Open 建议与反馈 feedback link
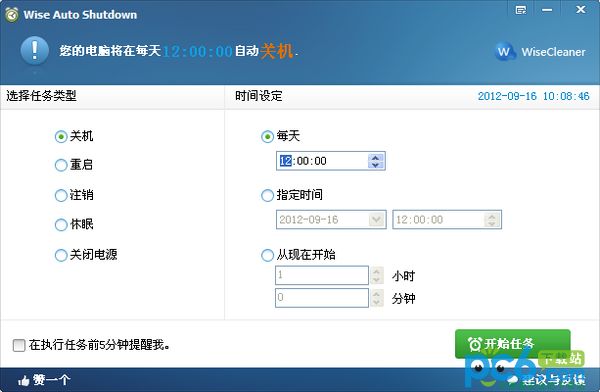 [x=547, y=379]
